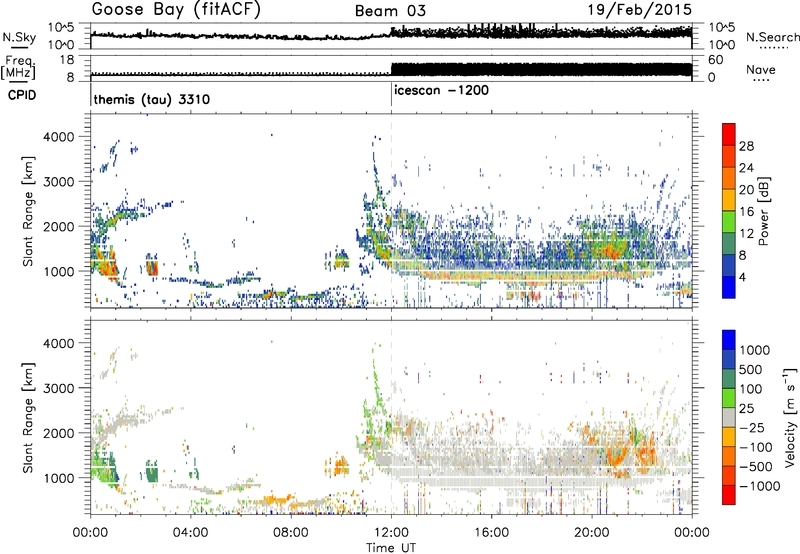Click the "4" Power colorbar value
This screenshot has height=554, width=800.
[x=742, y=278]
